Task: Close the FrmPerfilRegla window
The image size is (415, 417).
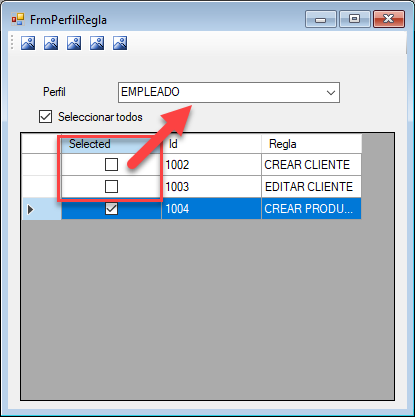Action: pyautogui.click(x=389, y=19)
